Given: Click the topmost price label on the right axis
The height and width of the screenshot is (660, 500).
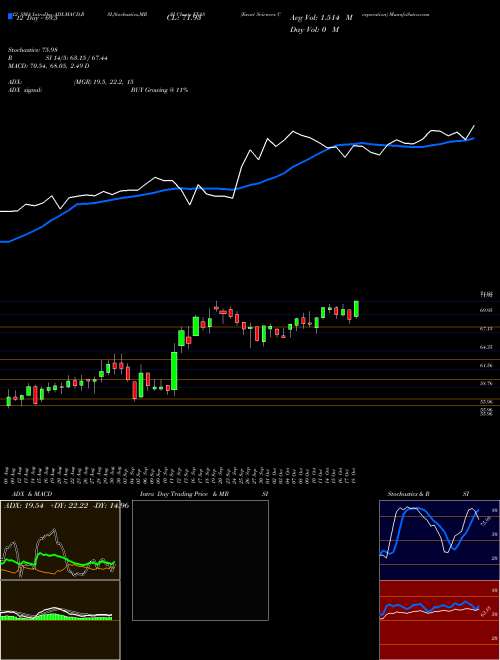Looking at the screenshot, I should (x=487, y=295).
